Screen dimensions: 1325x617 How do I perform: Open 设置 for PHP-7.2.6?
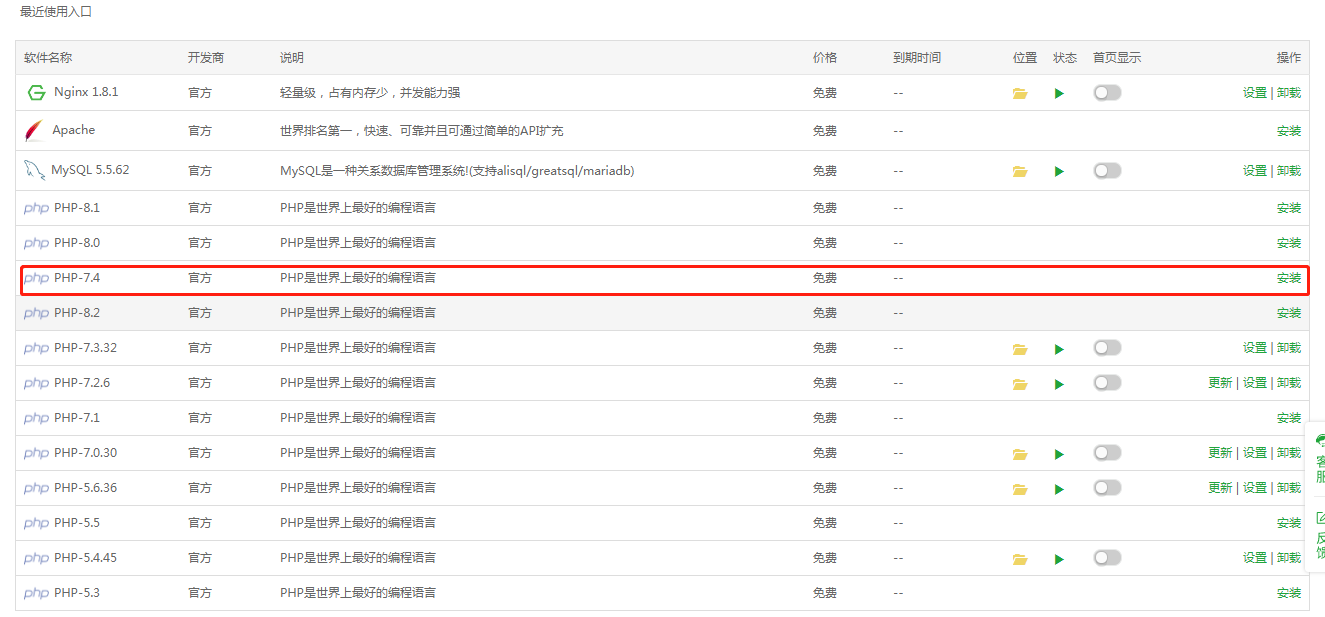1255,383
